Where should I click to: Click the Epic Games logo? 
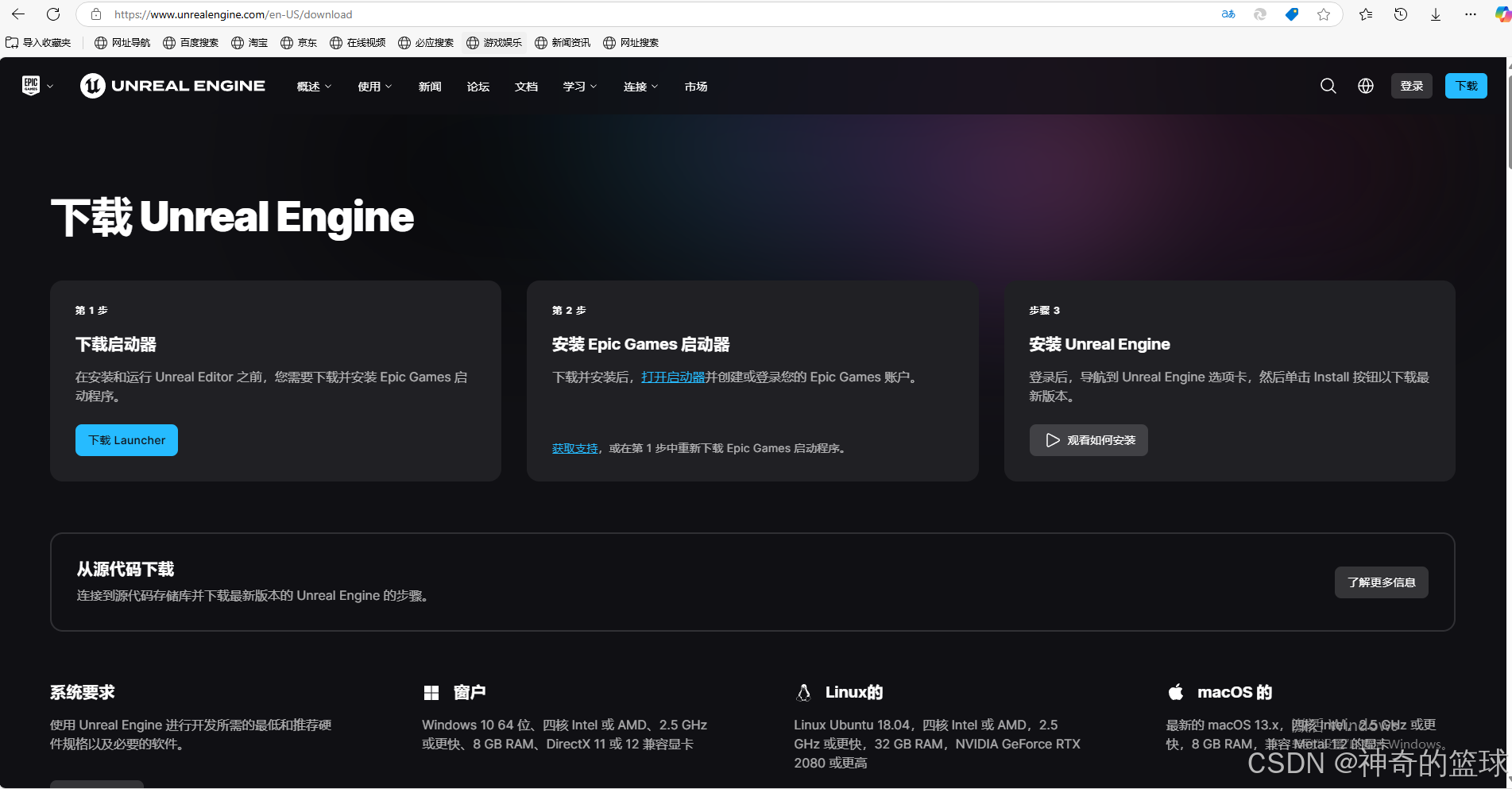31,86
